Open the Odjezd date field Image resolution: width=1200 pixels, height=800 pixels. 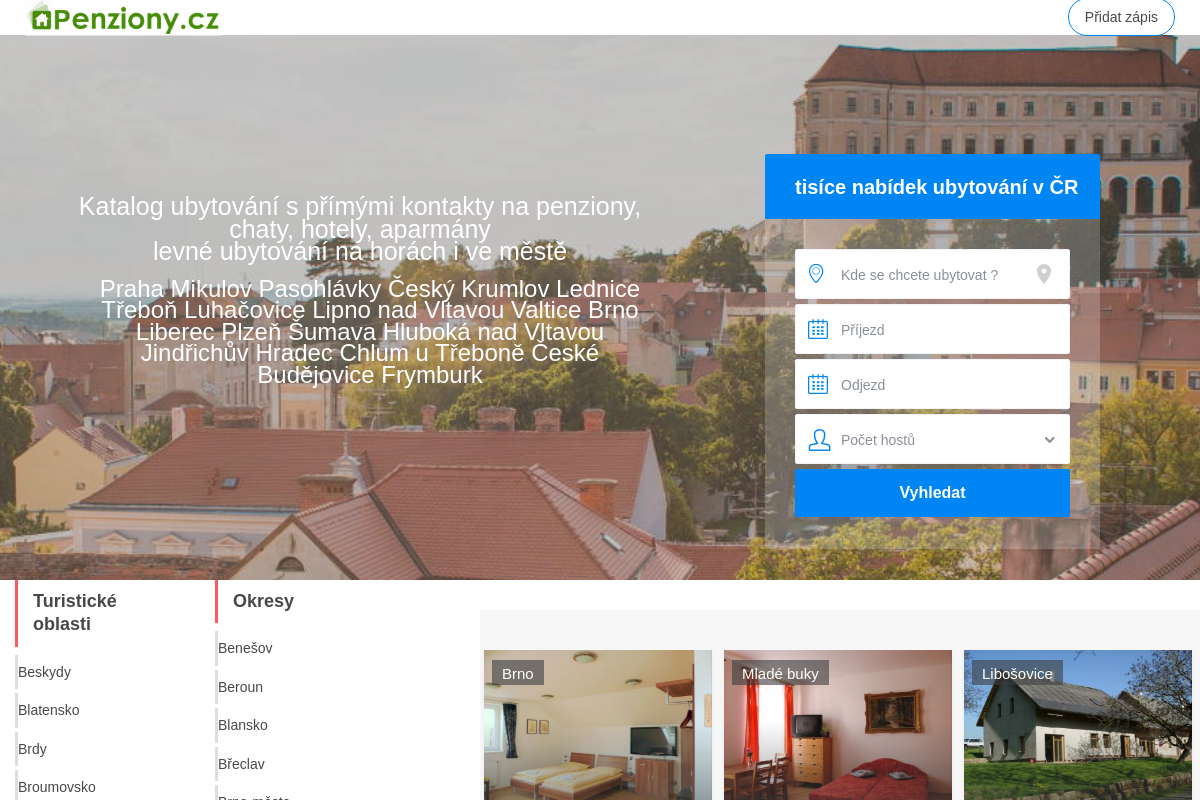click(932, 384)
